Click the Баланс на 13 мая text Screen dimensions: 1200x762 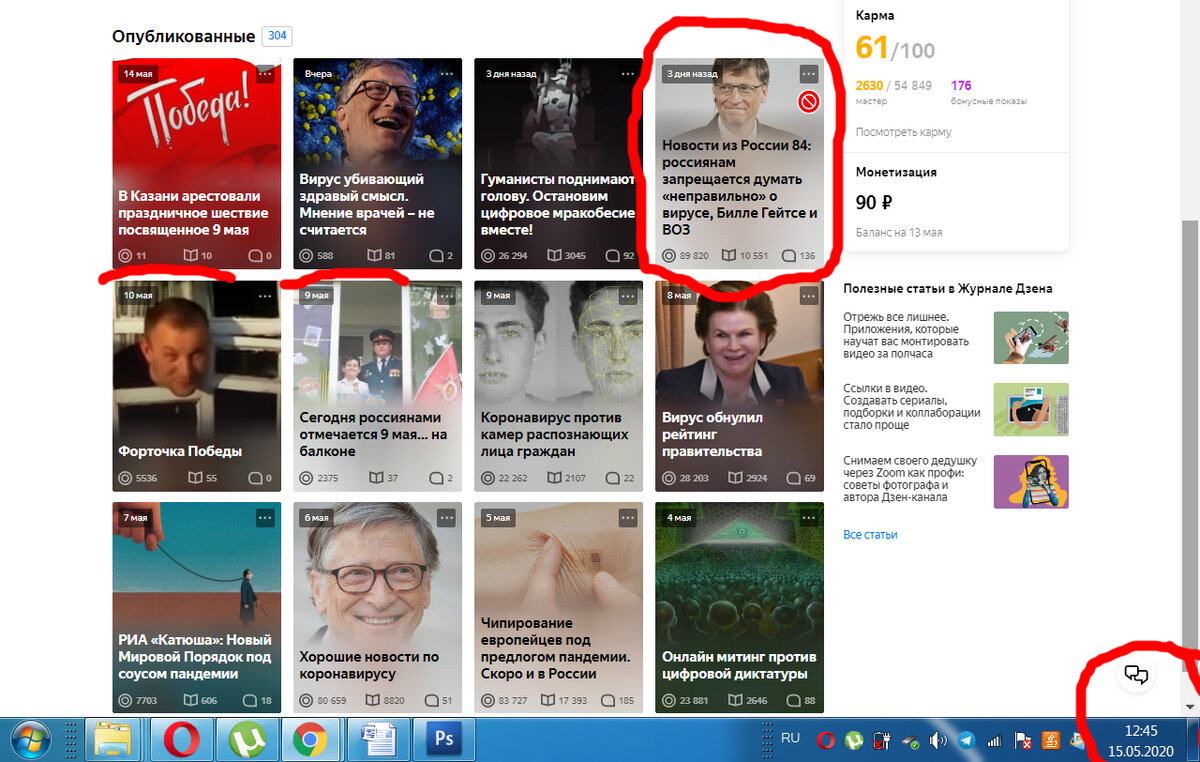pos(899,233)
